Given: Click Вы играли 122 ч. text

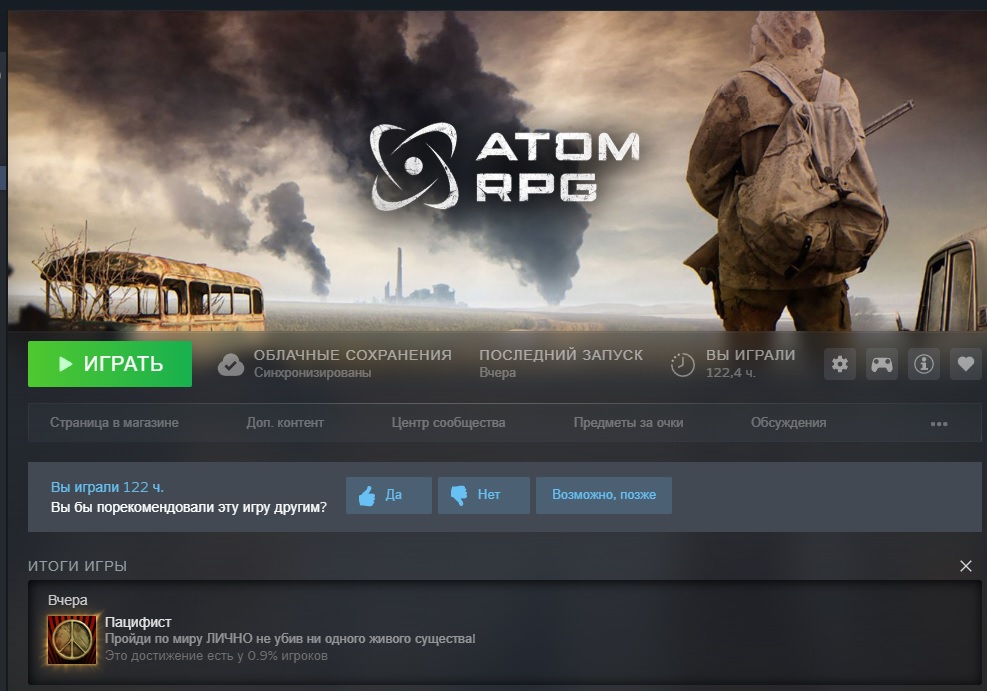Looking at the screenshot, I should coord(107,487).
